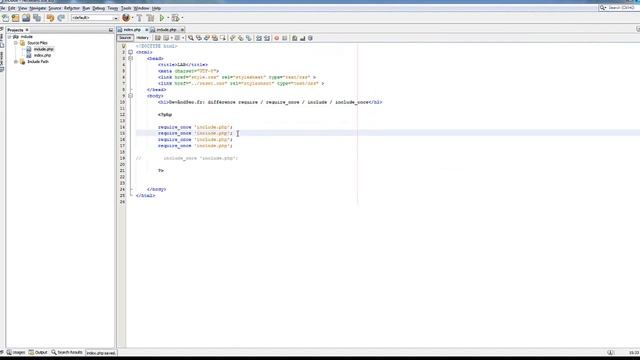Open the Debug menu
This screenshot has height=360, width=640.
[99, 8]
